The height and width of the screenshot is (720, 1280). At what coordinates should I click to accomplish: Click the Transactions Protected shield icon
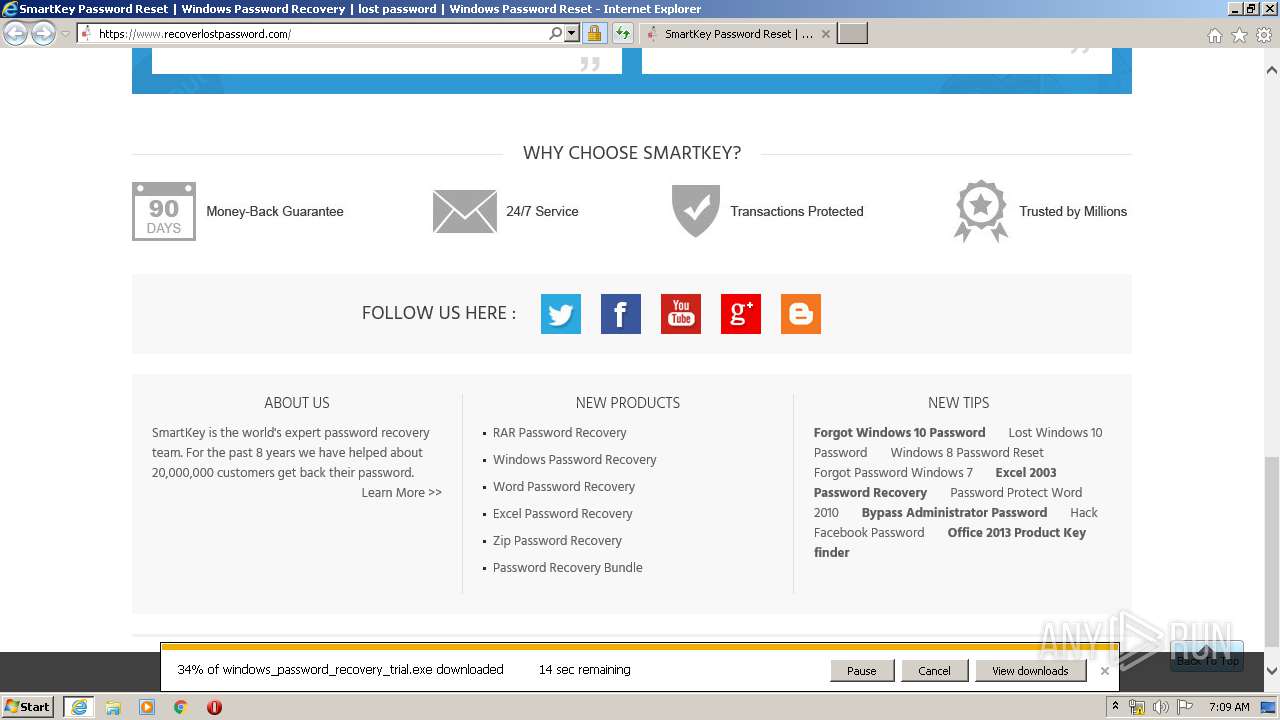(x=696, y=211)
